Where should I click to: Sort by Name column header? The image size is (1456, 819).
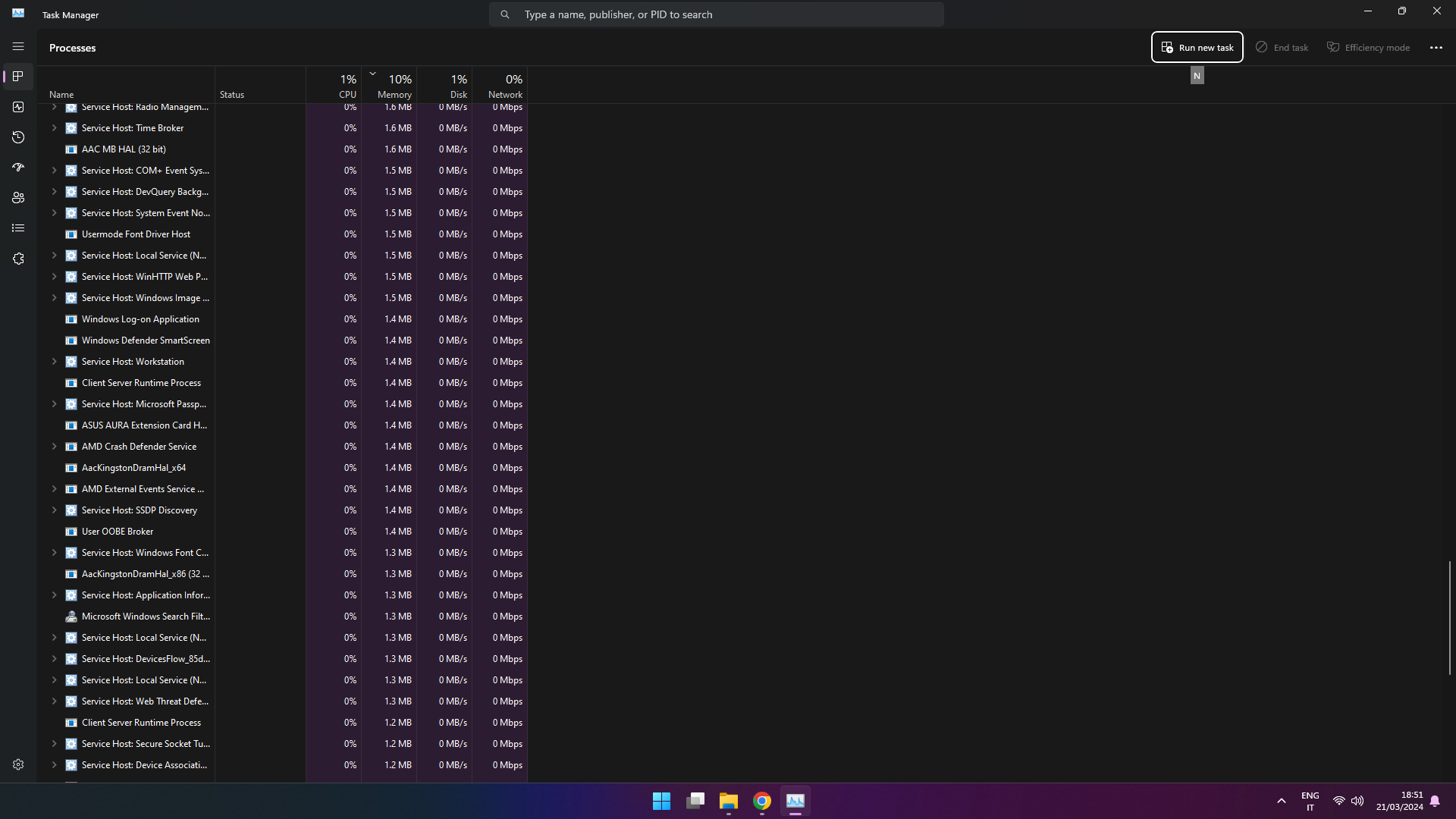(x=126, y=85)
